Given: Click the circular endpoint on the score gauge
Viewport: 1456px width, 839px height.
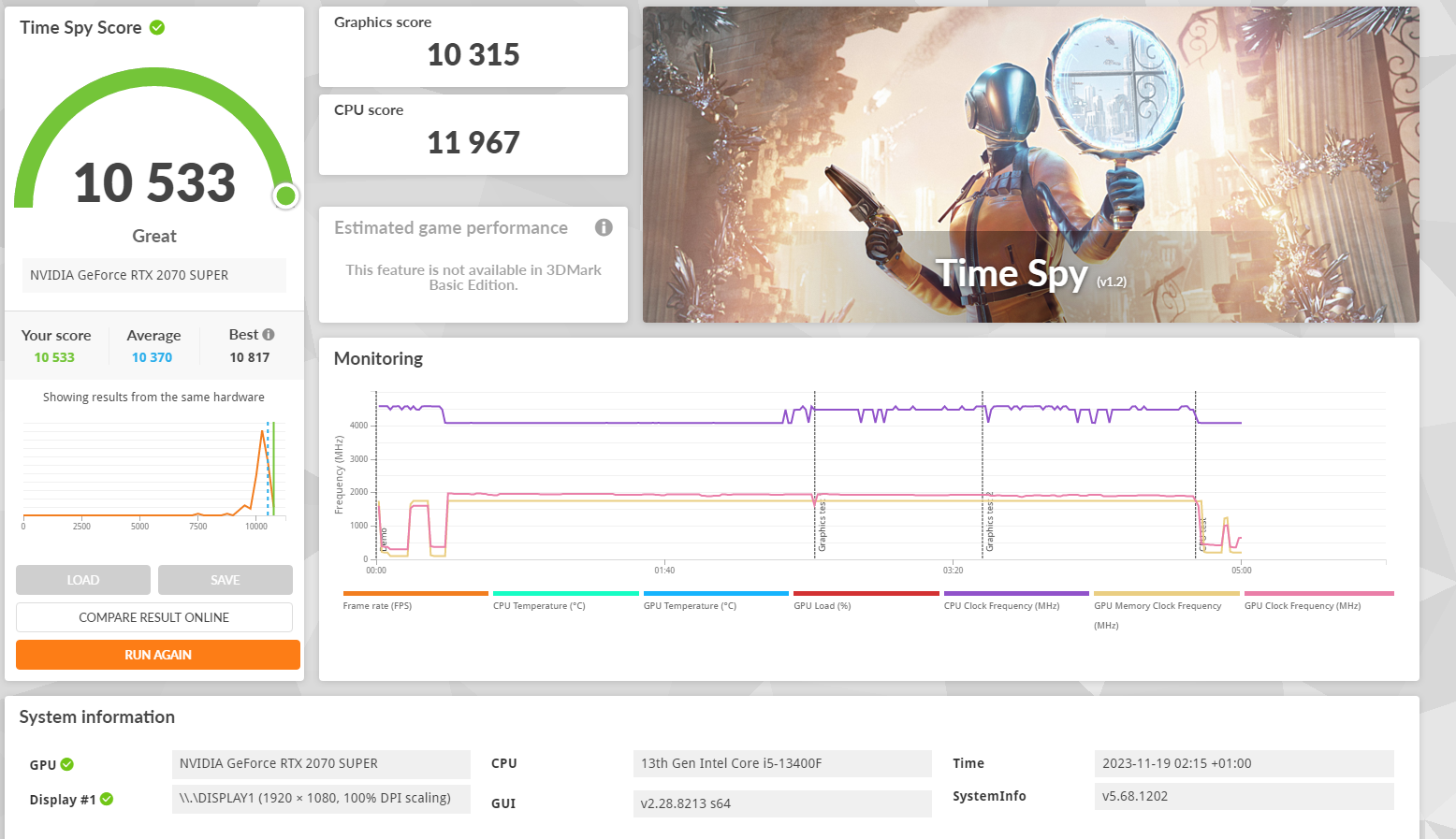Looking at the screenshot, I should pyautogui.click(x=285, y=196).
